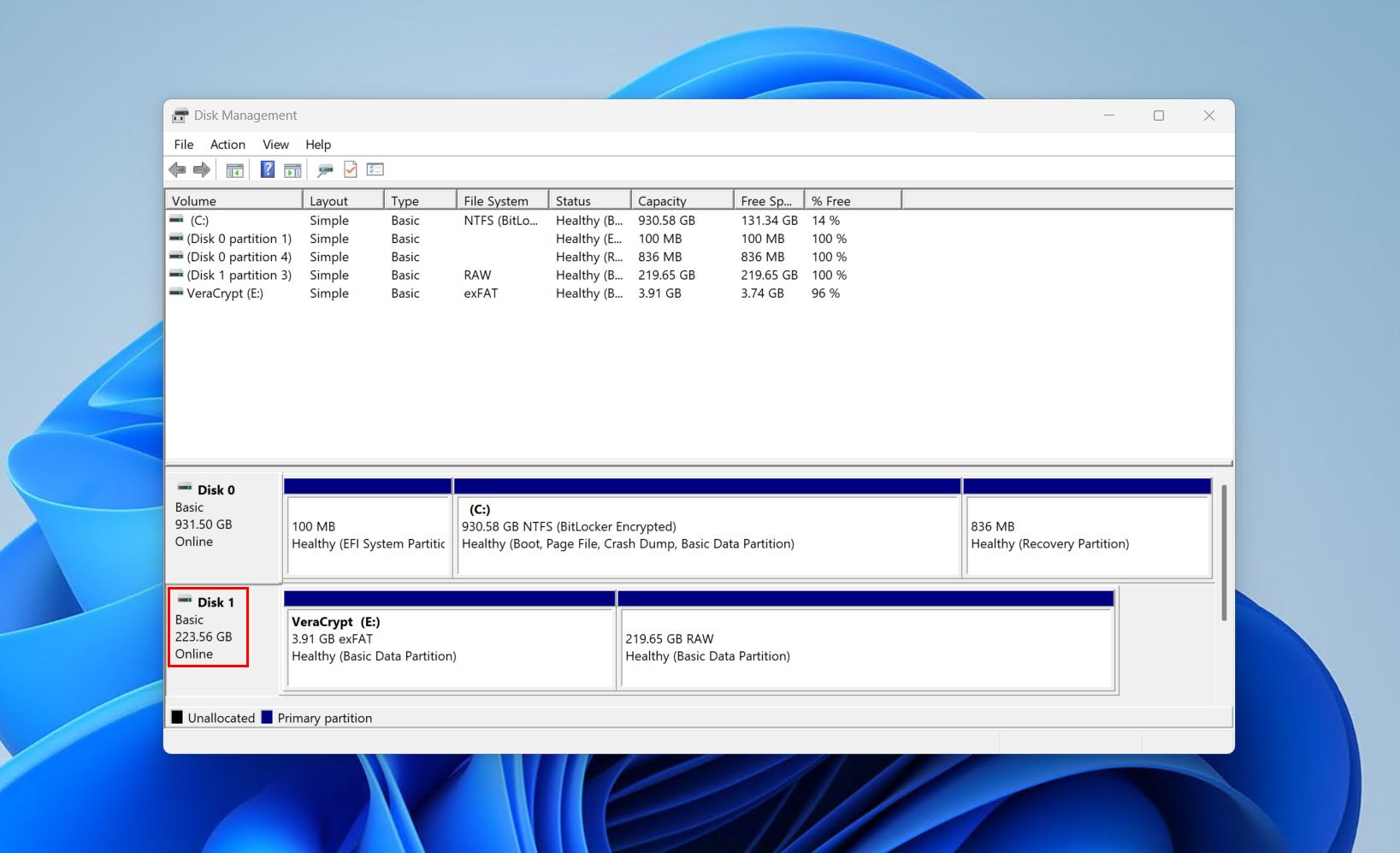Screen dimensions: 1400x853
Task: Click the checklist window toolbar icon
Action: (x=375, y=169)
